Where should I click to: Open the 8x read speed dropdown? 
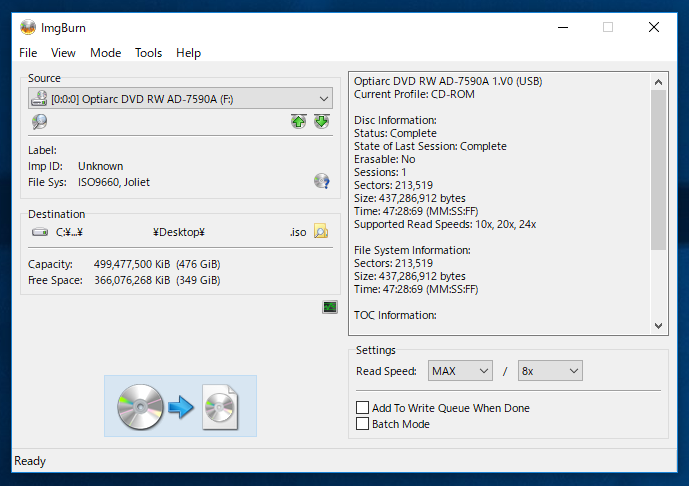pyautogui.click(x=550, y=371)
